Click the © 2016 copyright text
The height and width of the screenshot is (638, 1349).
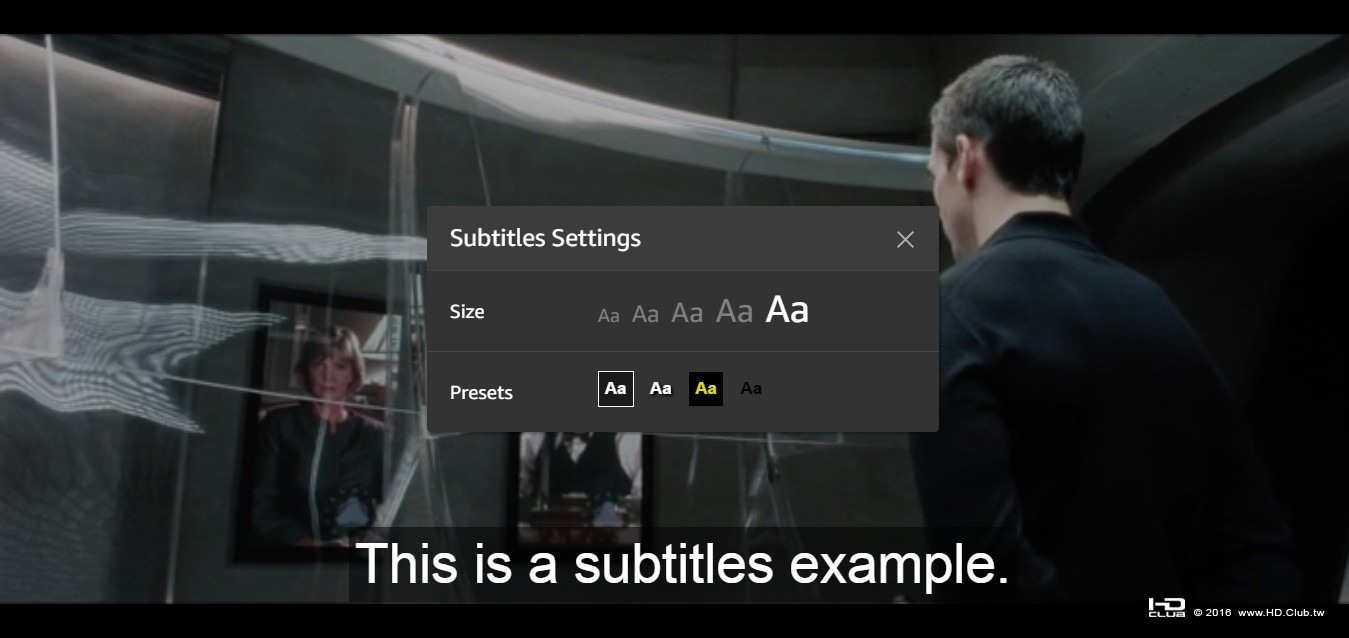click(x=1212, y=612)
